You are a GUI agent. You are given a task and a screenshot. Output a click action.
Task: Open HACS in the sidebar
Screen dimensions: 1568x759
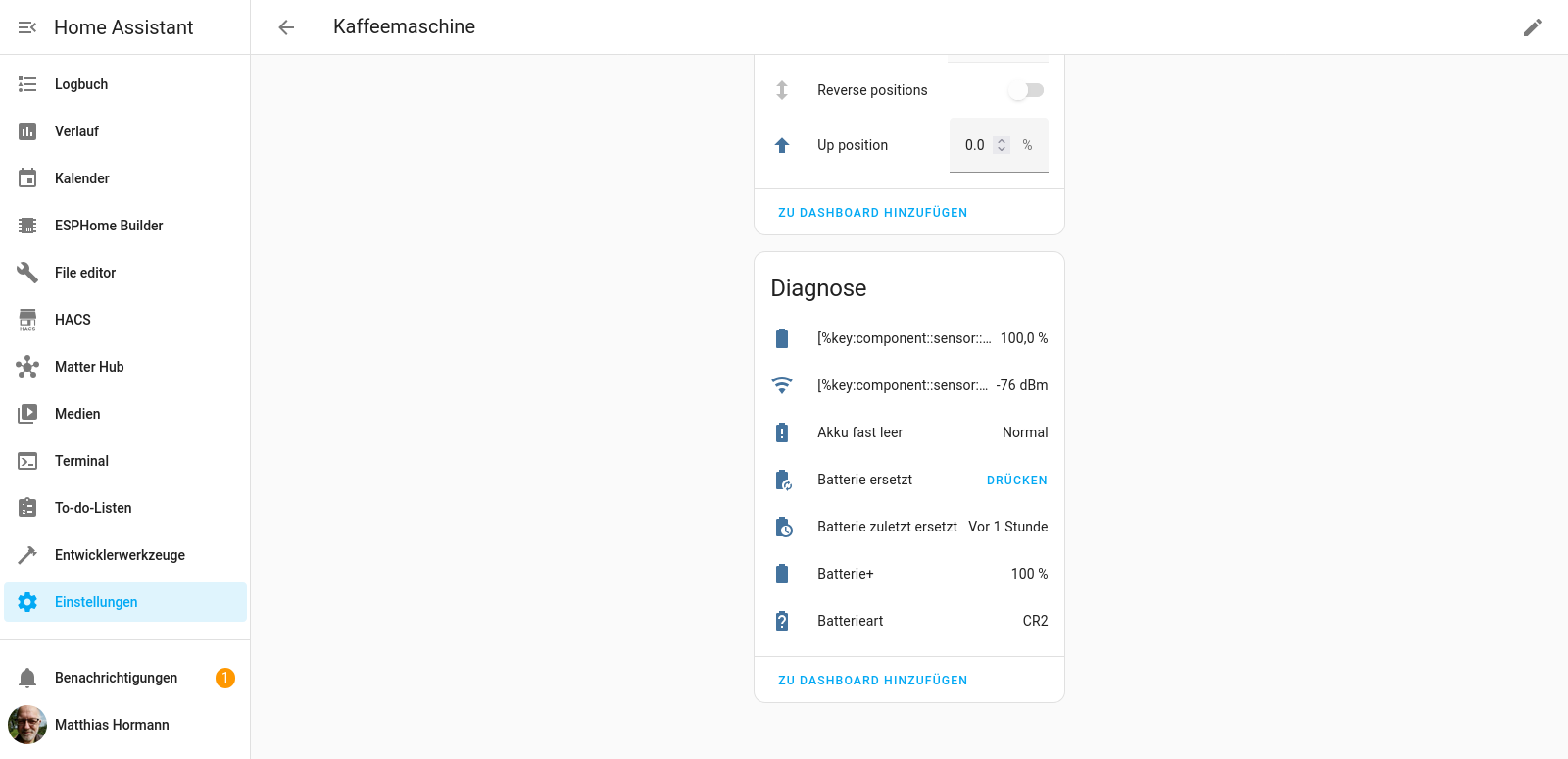[73, 320]
